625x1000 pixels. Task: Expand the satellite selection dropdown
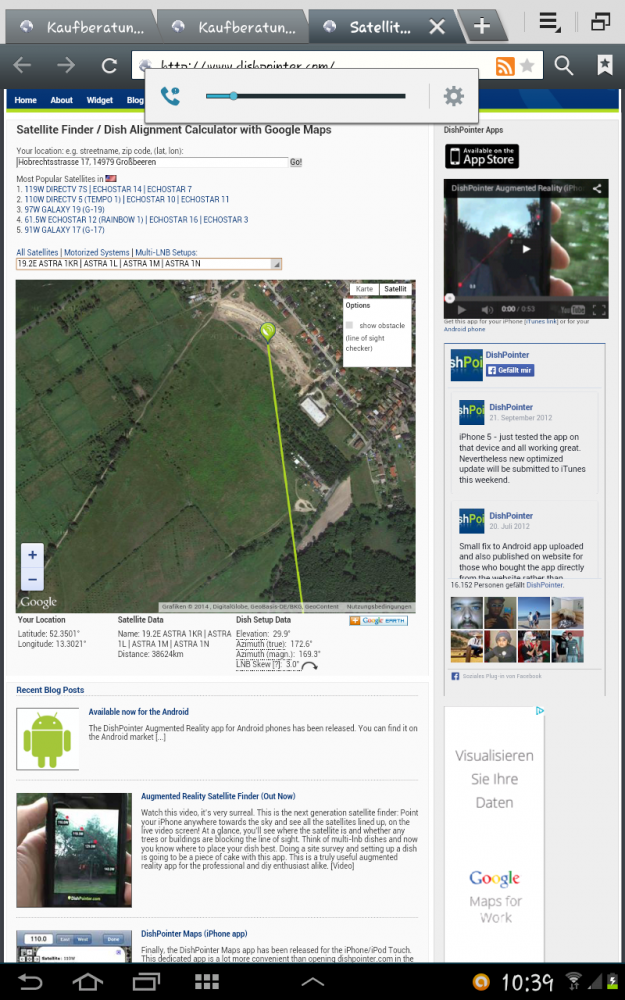pos(277,264)
